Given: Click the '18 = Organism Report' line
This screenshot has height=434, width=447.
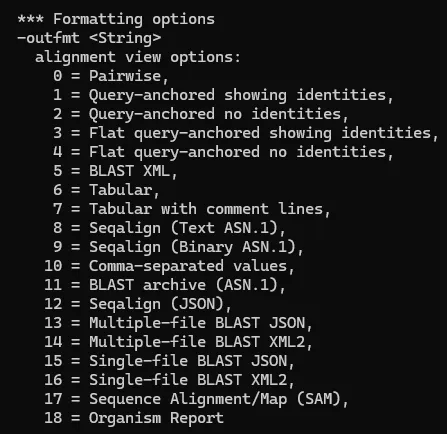Looking at the screenshot, I should (134, 418).
